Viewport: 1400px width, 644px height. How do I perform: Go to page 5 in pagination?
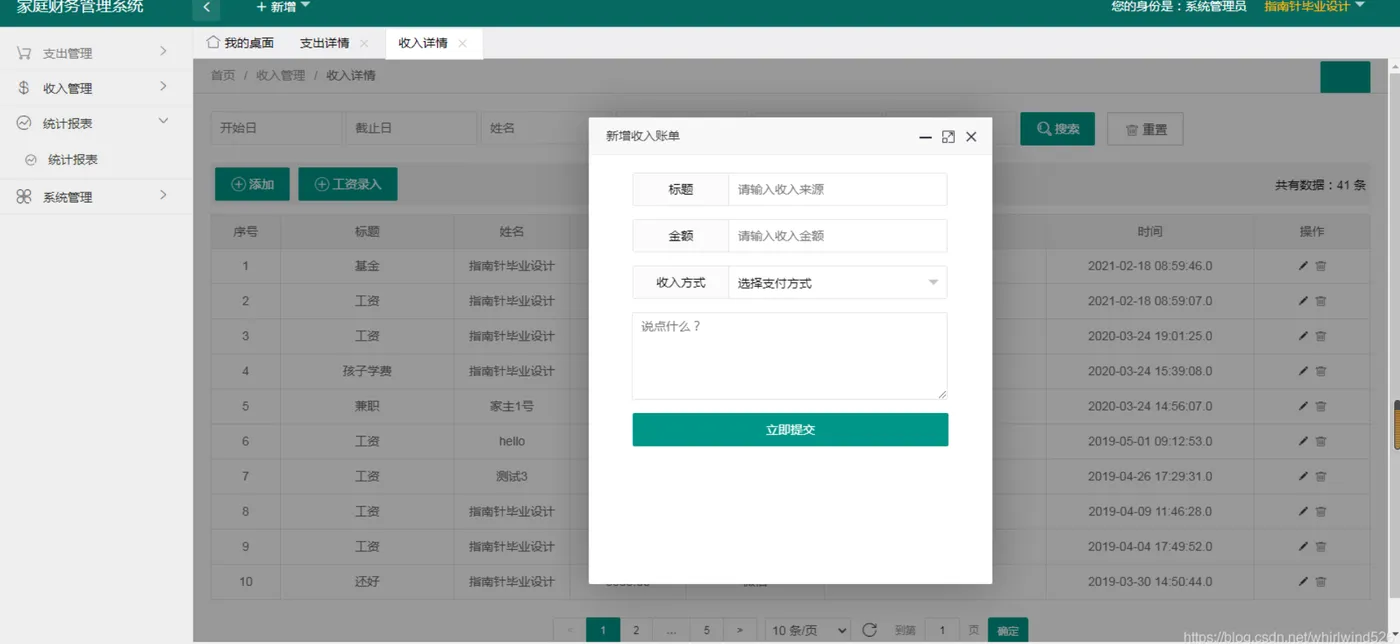706,630
